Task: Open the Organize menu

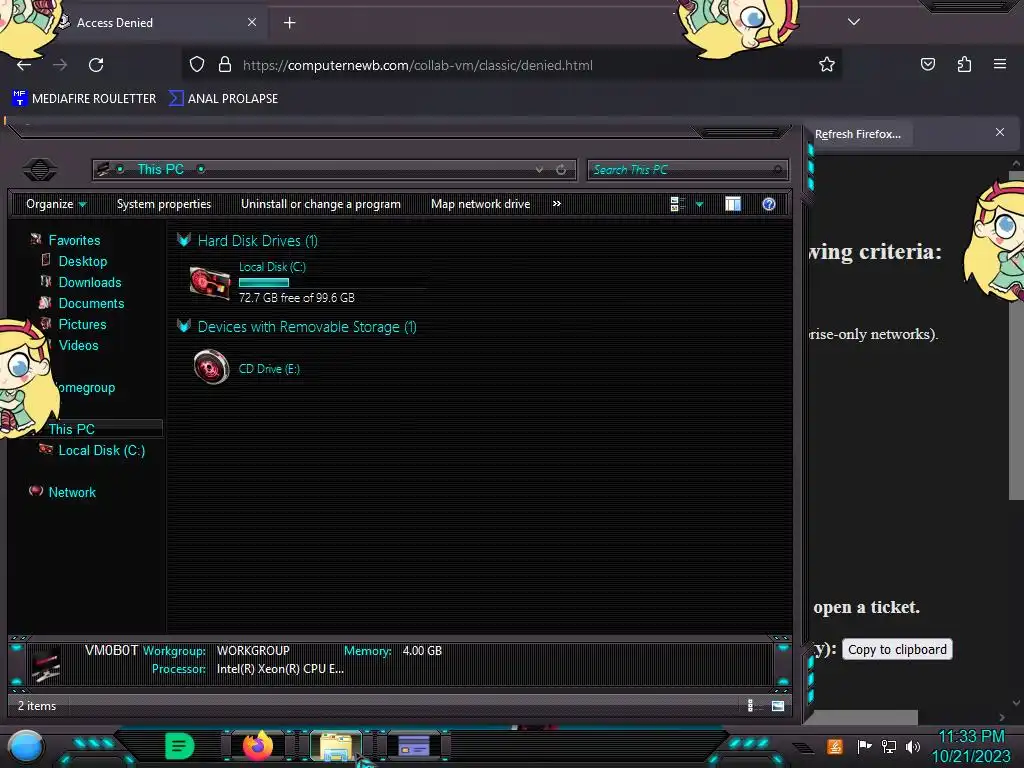Action: click(x=56, y=204)
